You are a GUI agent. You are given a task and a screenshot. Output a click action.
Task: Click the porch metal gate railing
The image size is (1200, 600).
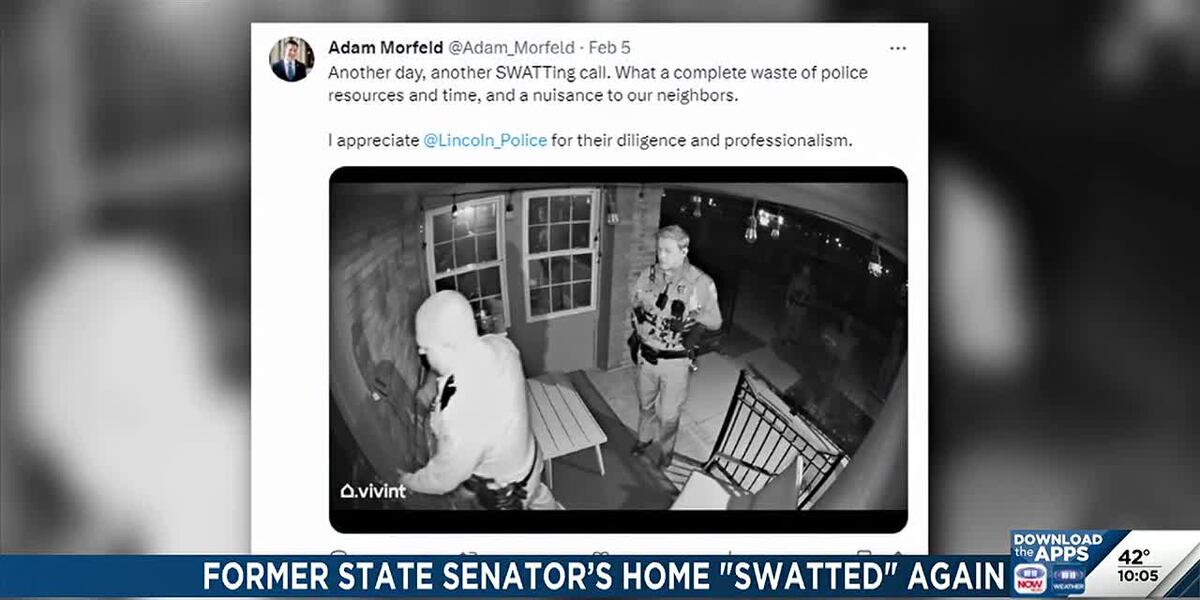pos(768,432)
